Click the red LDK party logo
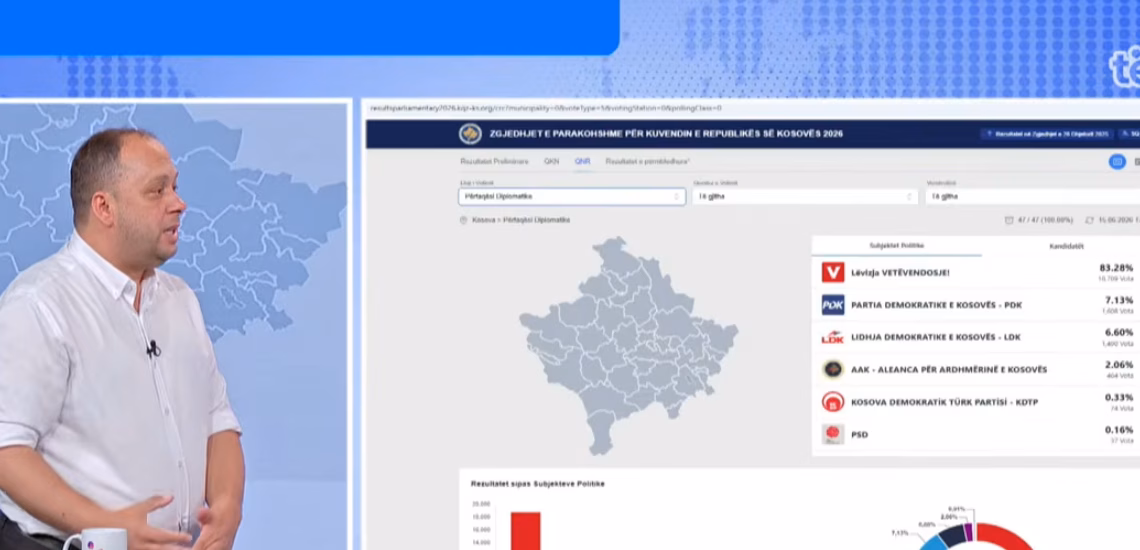The height and width of the screenshot is (550, 1140). (x=832, y=338)
